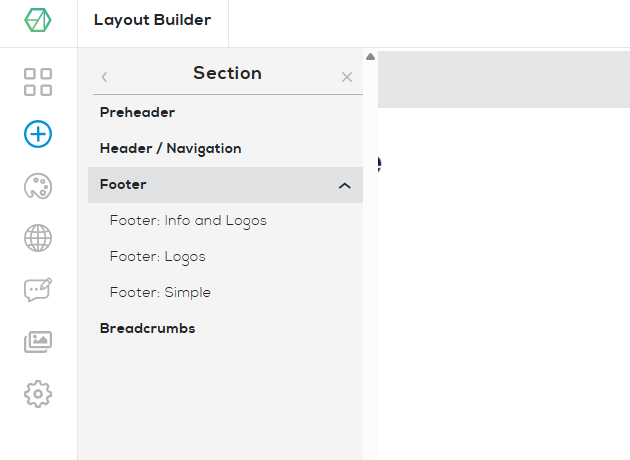The height and width of the screenshot is (460, 630).
Task: Expand the Breadcrumbs category
Action: 147,329
